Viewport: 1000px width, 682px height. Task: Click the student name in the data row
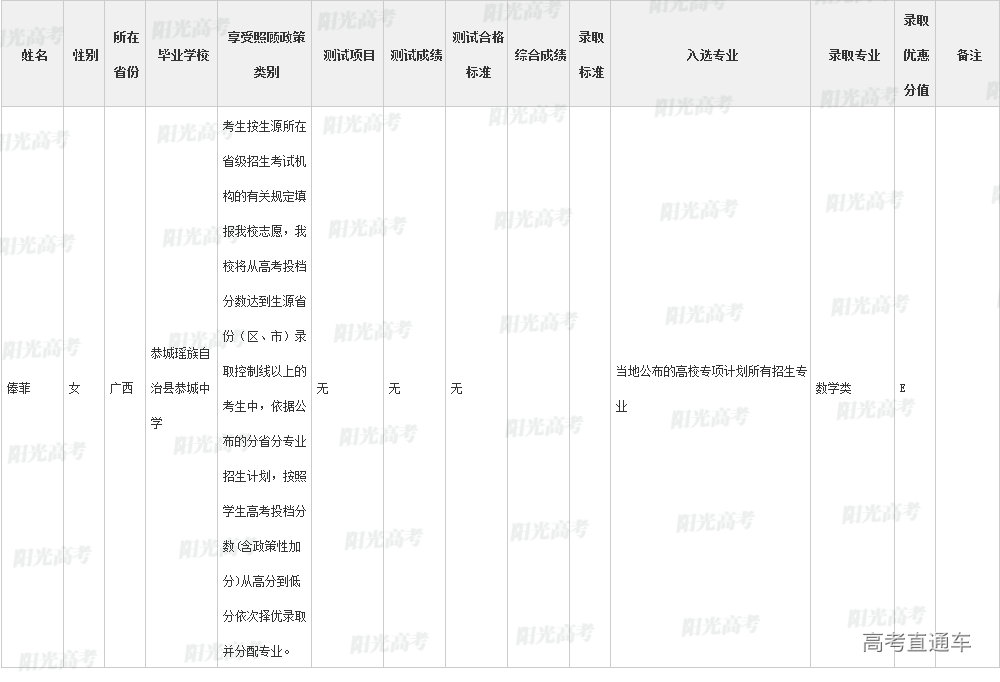tap(19, 388)
